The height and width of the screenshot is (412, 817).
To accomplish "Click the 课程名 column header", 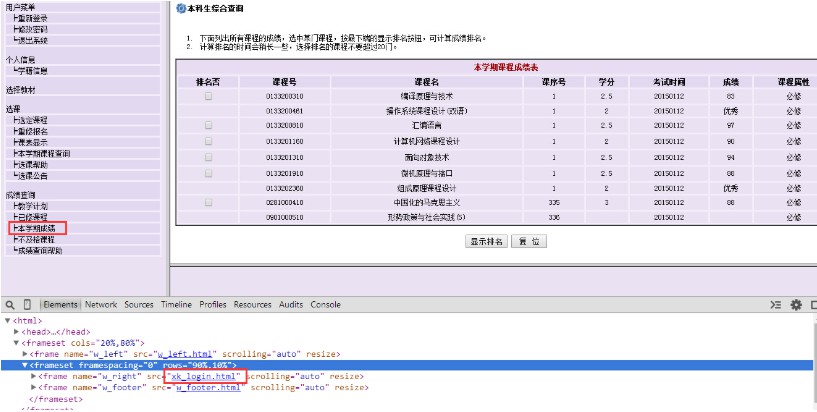I will coord(427,82).
